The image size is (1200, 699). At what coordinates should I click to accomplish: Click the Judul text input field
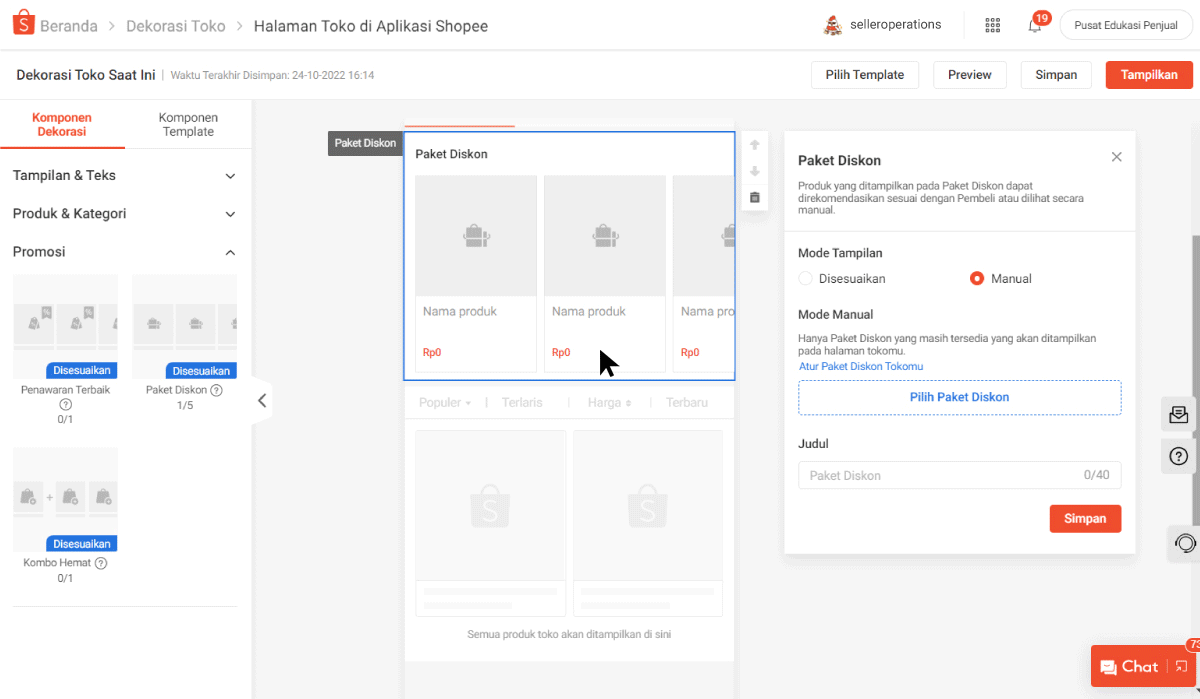tap(940, 475)
